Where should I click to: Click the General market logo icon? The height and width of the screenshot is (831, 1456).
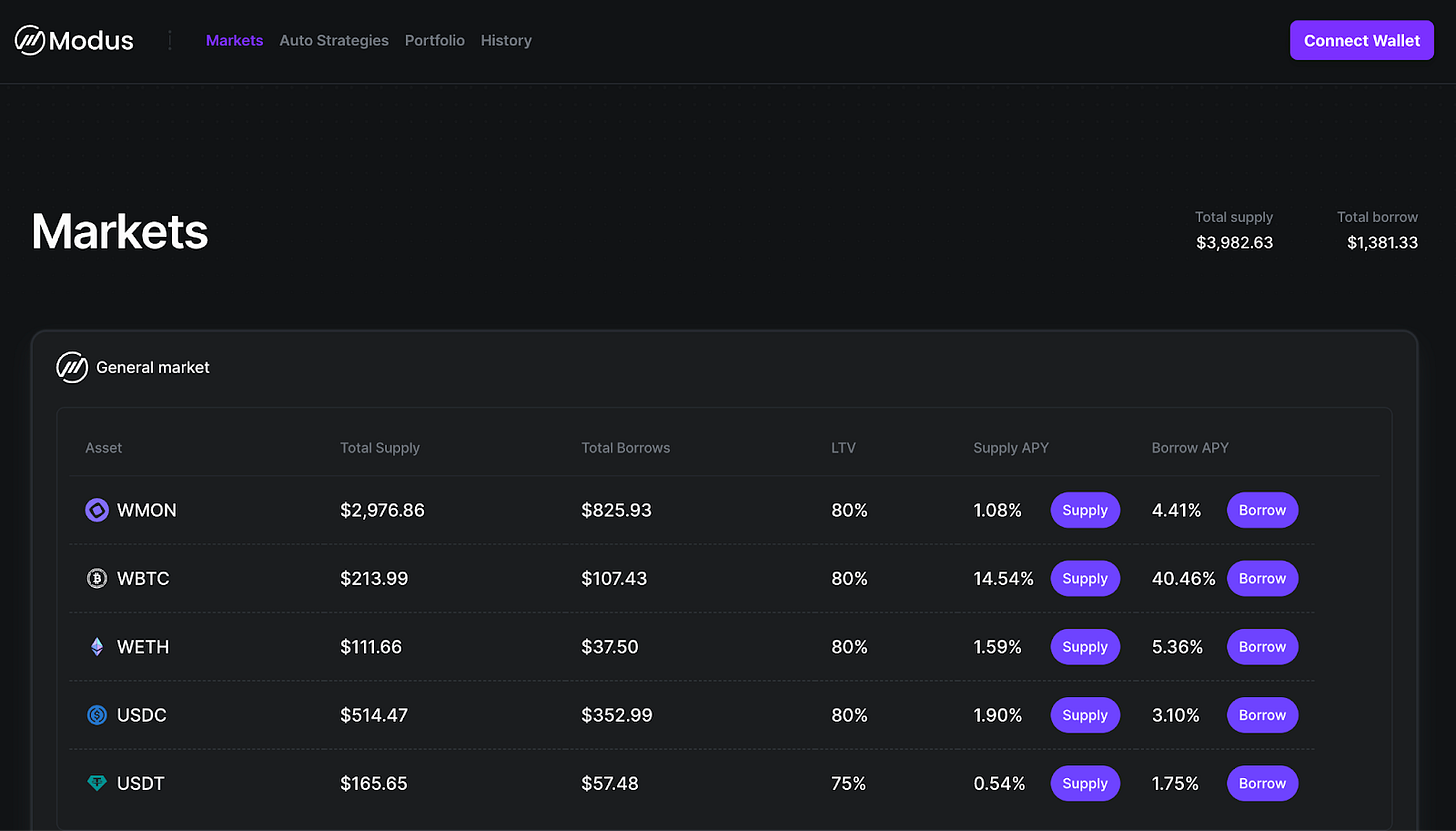point(72,368)
